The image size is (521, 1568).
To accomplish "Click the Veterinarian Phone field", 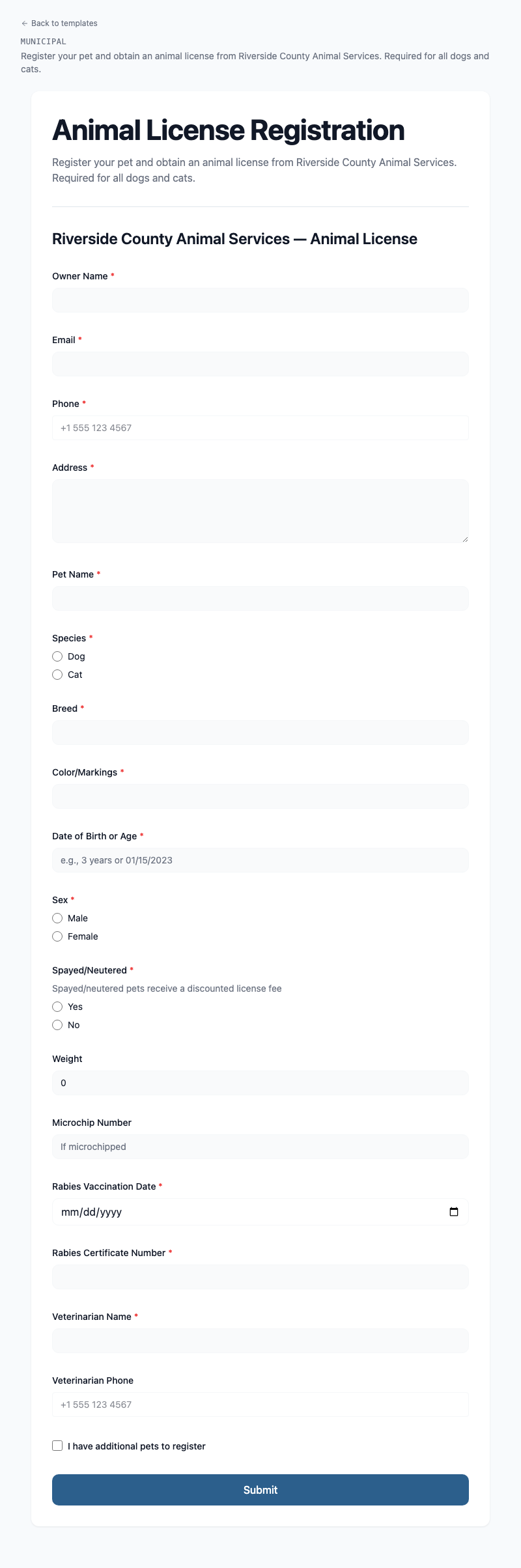I will [x=260, y=1405].
